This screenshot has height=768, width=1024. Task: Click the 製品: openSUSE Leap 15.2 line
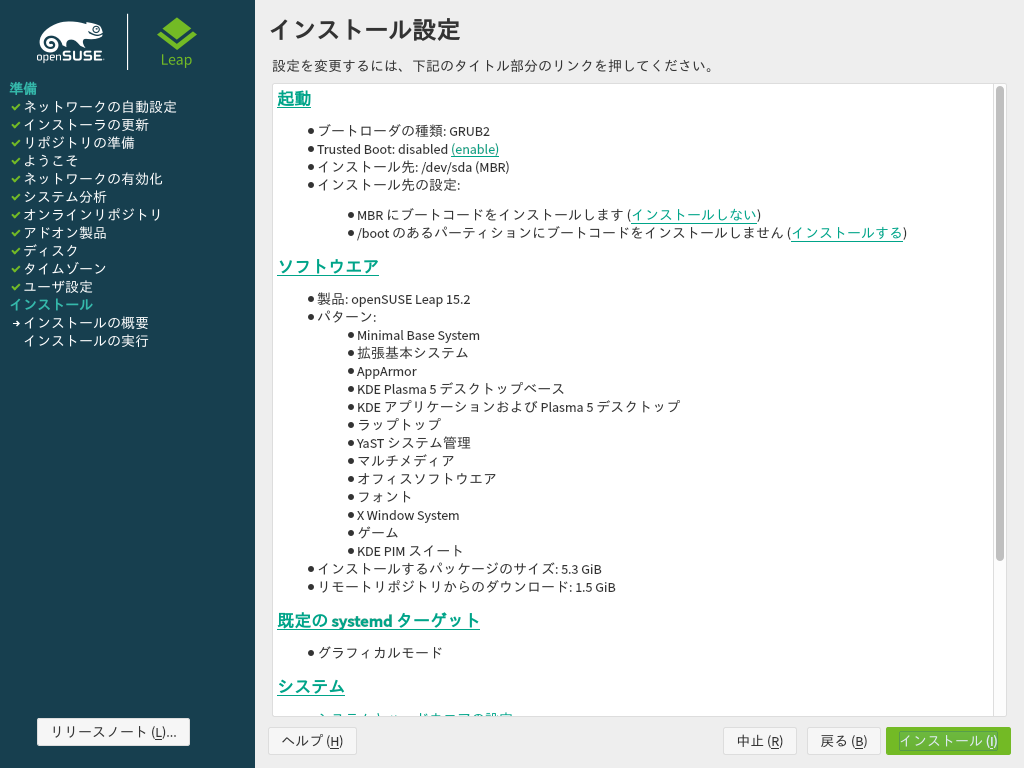pyautogui.click(x=394, y=299)
